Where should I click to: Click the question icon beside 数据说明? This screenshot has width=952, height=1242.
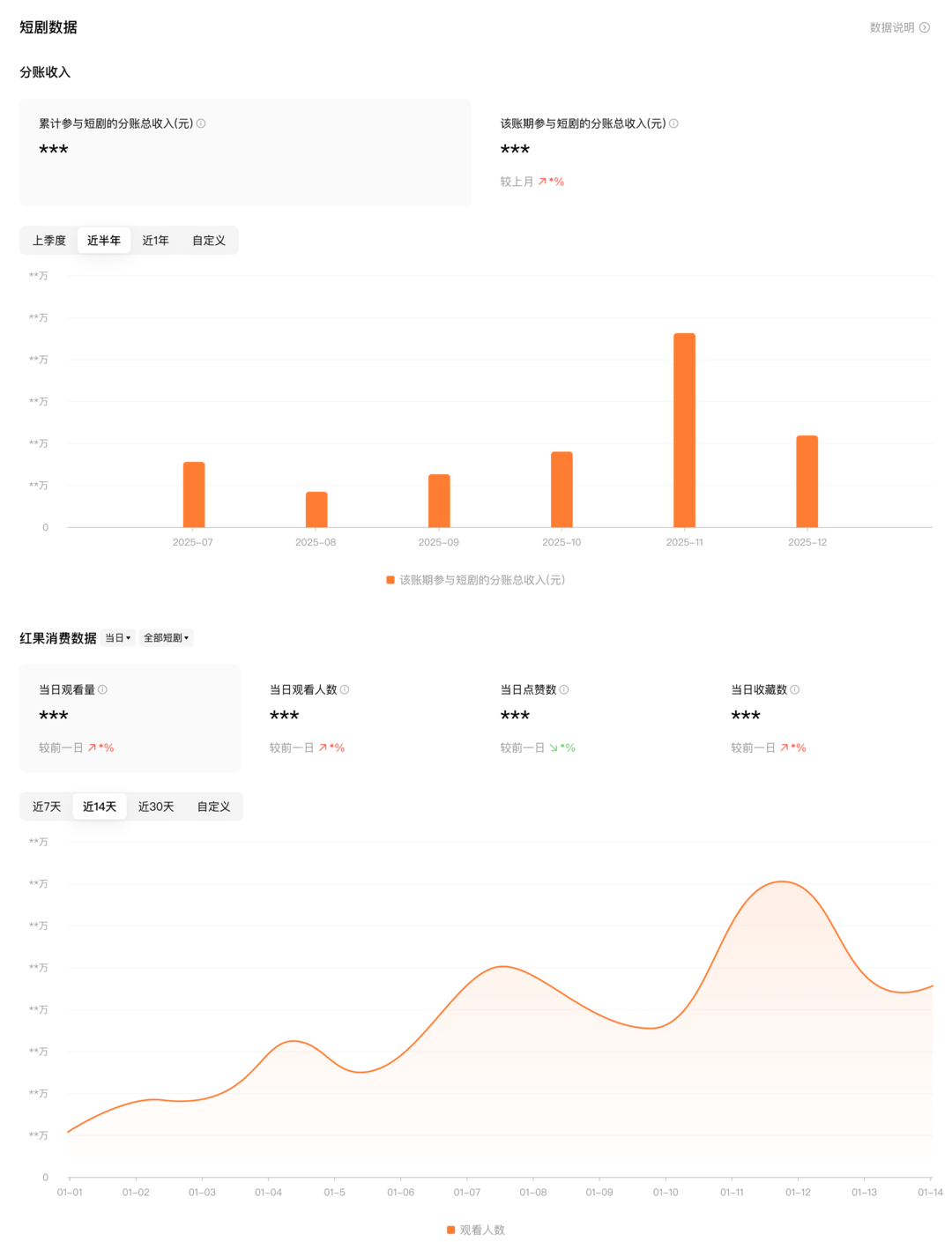(x=925, y=27)
